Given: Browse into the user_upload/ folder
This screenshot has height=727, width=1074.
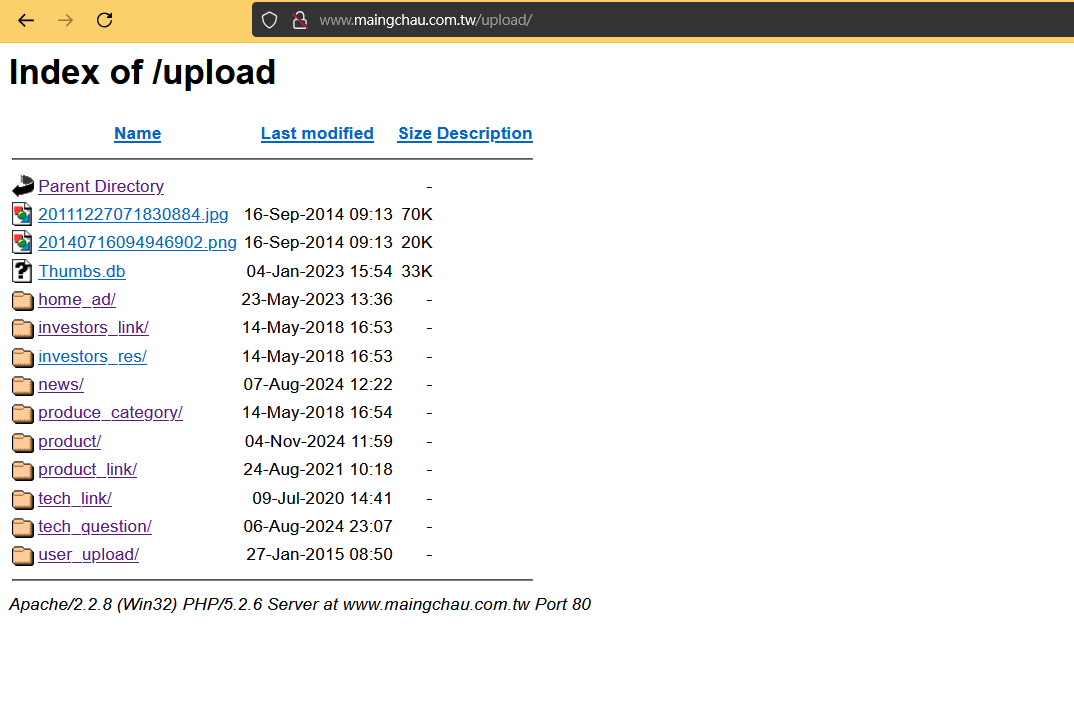Looking at the screenshot, I should [x=88, y=554].
